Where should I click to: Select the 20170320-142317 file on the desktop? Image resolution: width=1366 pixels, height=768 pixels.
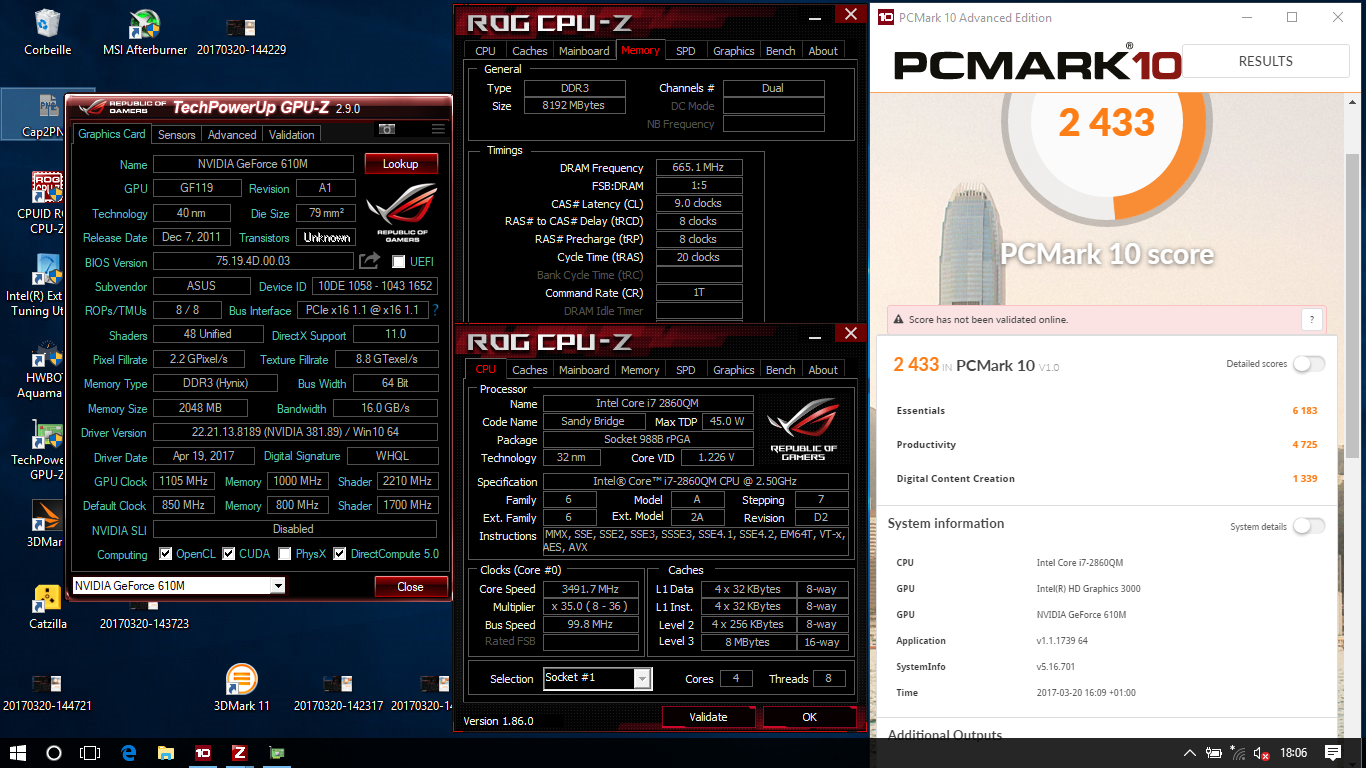tap(338, 692)
